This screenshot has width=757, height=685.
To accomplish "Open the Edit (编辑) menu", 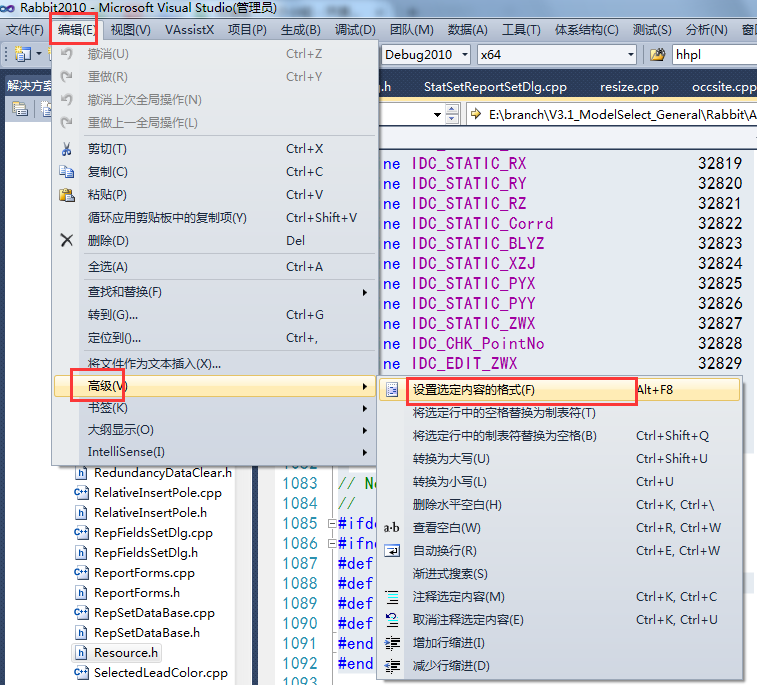I will (76, 30).
